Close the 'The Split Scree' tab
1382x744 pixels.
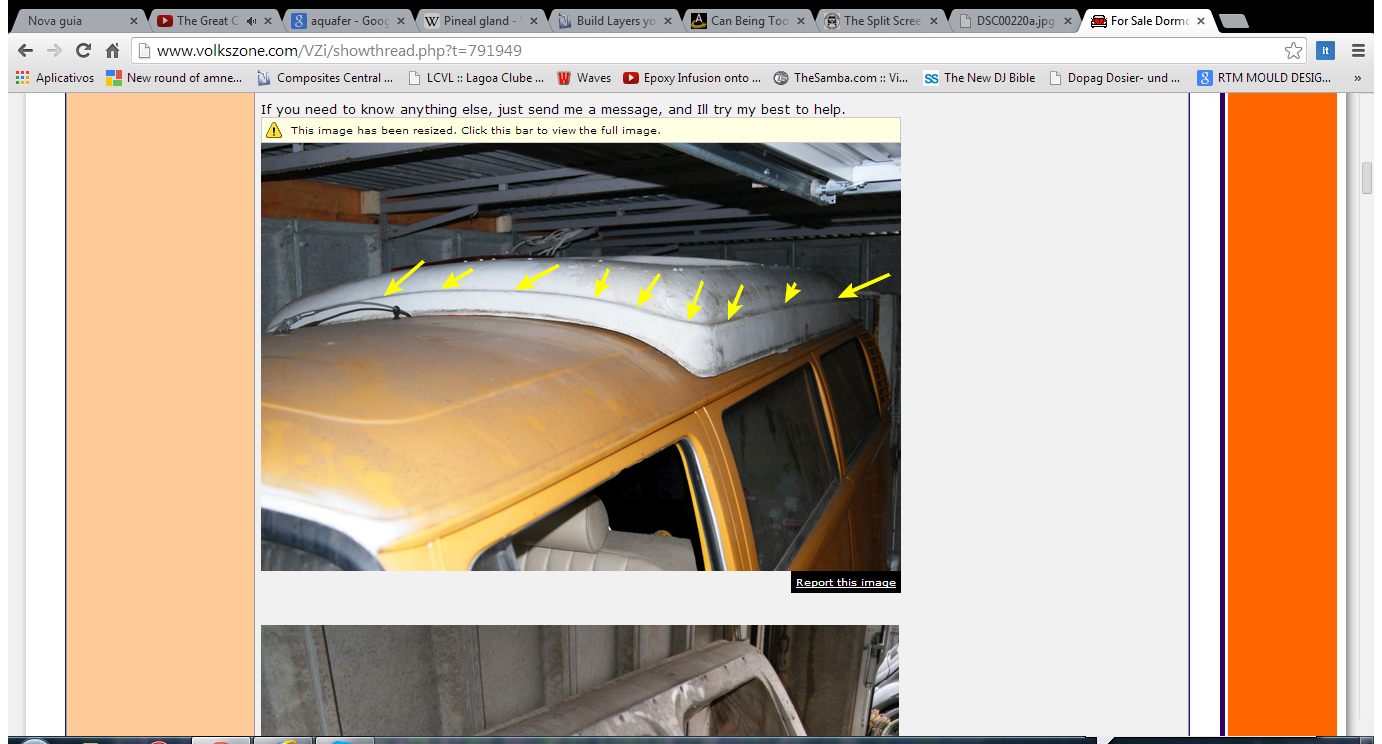pyautogui.click(x=934, y=21)
